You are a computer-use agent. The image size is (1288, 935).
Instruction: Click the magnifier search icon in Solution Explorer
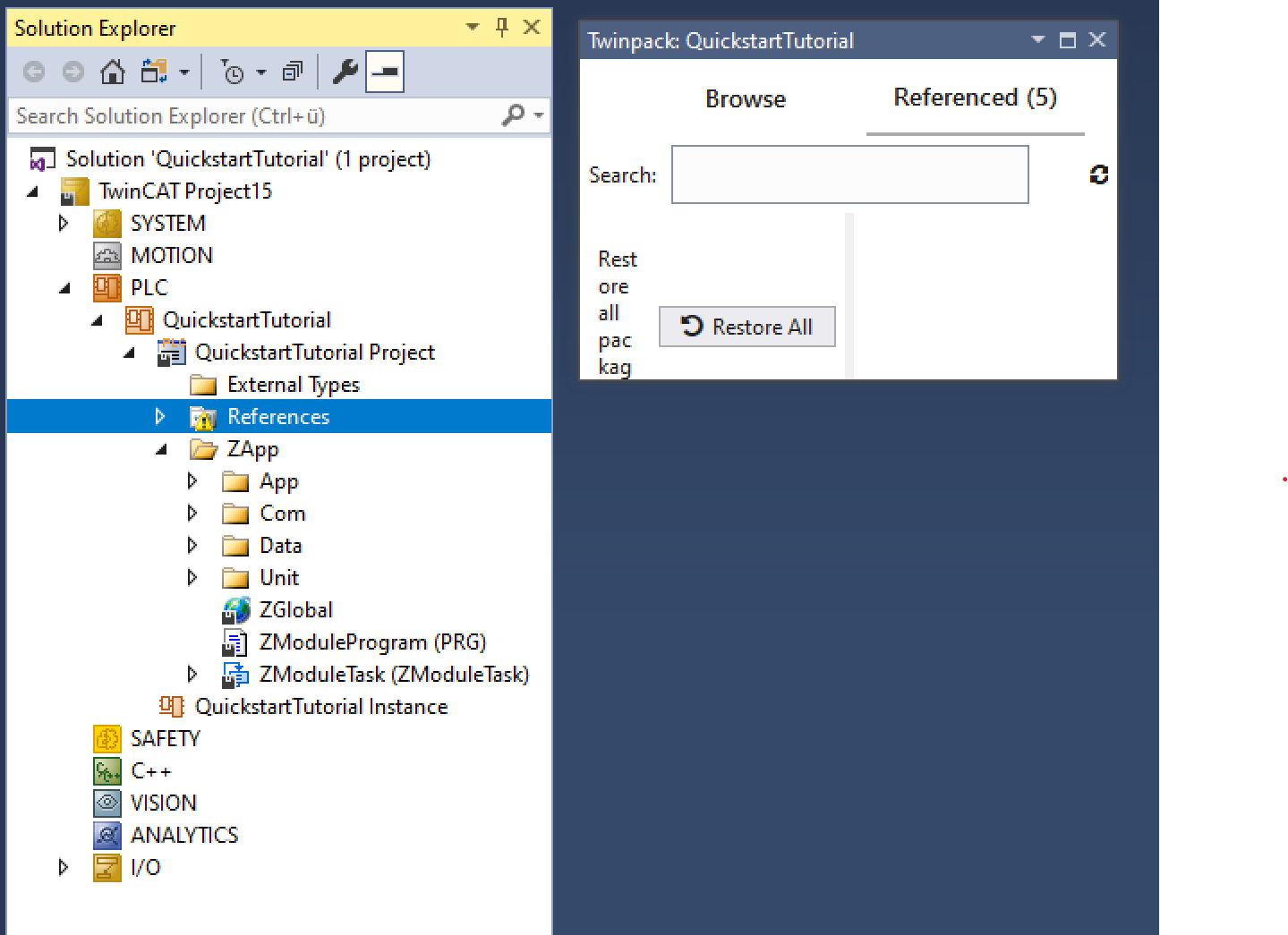click(513, 115)
